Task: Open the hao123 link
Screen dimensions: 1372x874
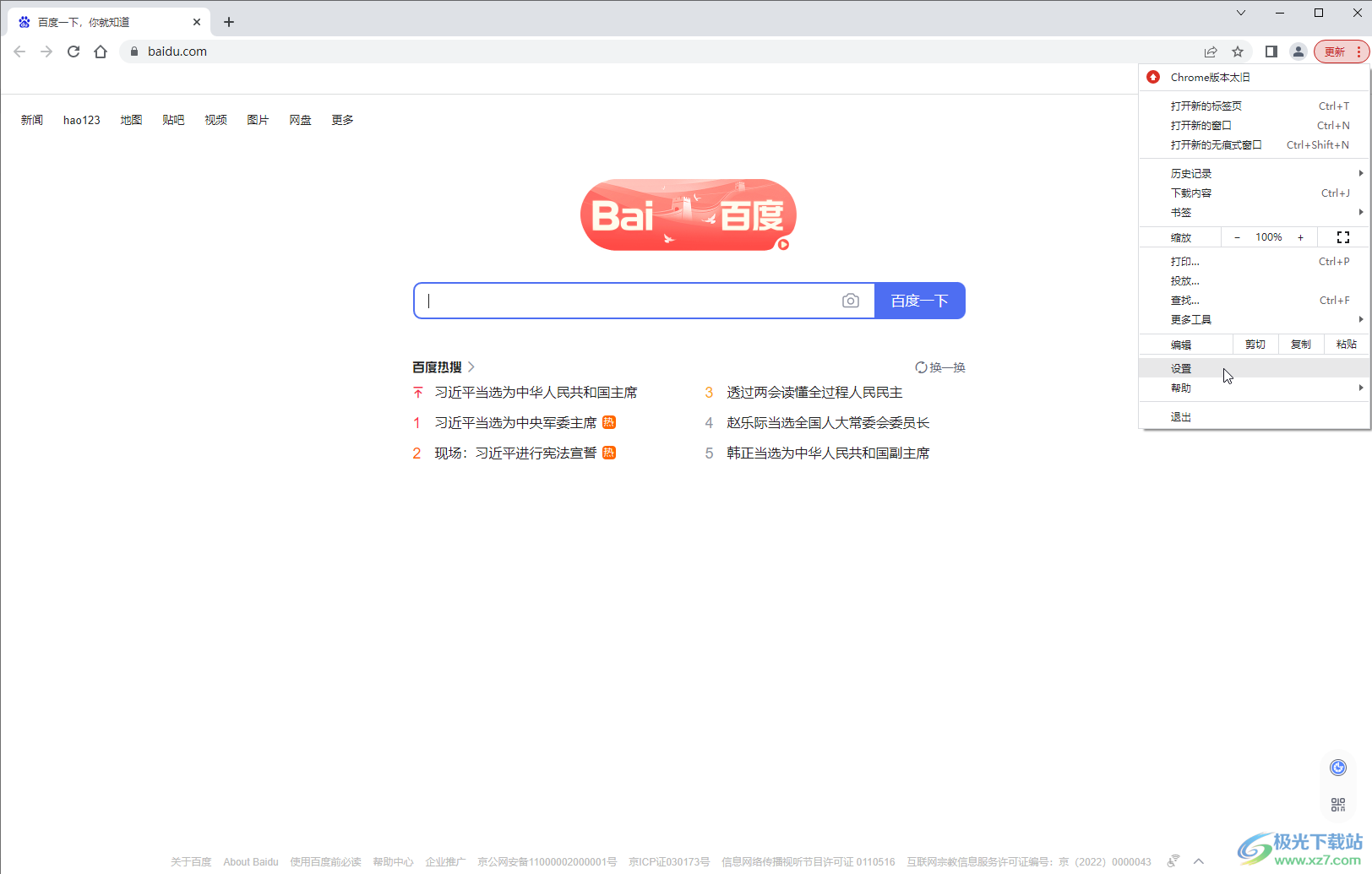Action: coord(82,120)
